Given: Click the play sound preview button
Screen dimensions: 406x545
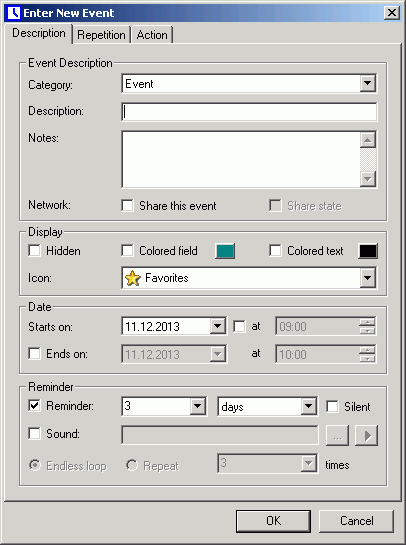Looking at the screenshot, I should (x=366, y=435).
